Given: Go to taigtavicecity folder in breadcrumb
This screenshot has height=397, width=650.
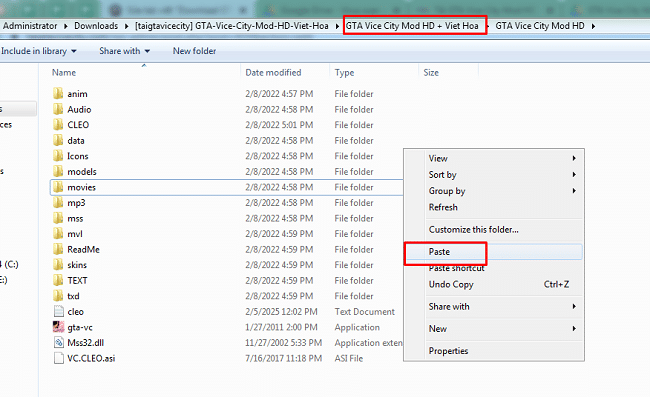Looking at the screenshot, I should tap(231, 26).
